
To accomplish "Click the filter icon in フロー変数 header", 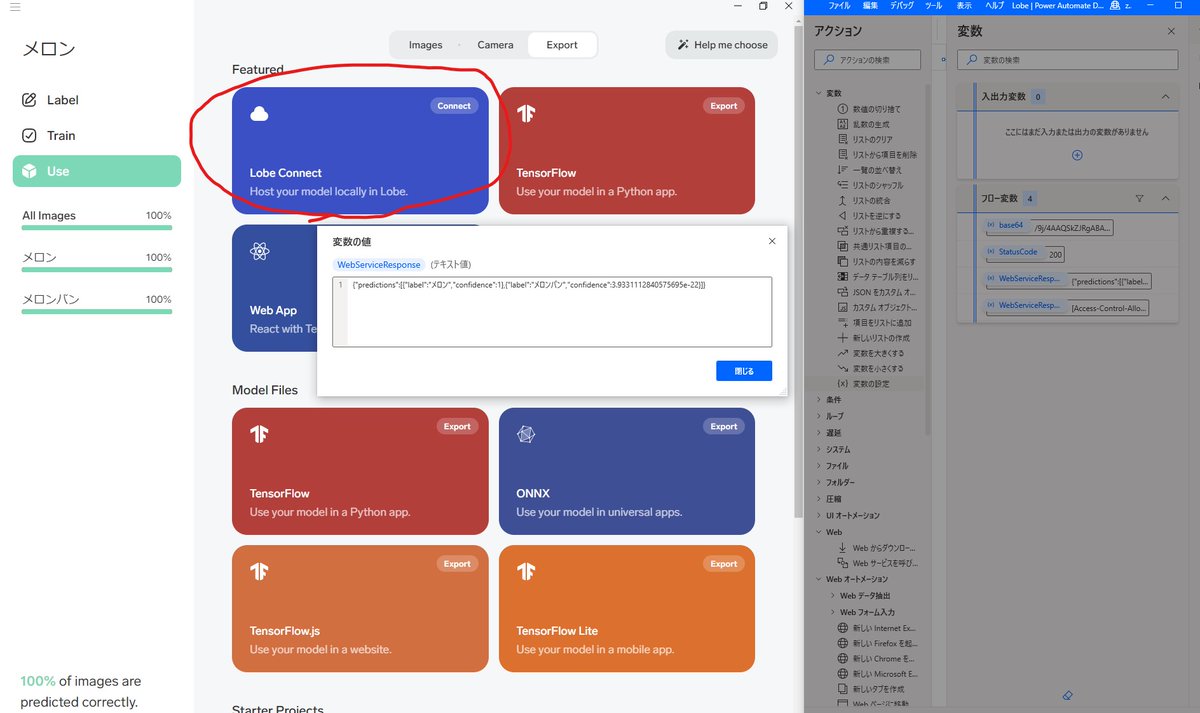I will coord(1139,199).
